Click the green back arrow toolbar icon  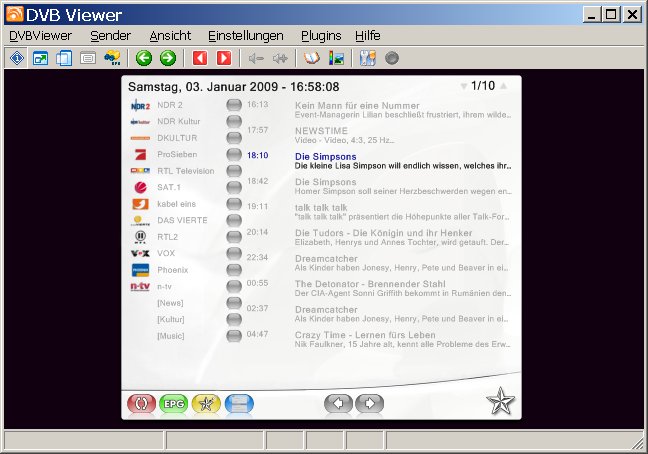pyautogui.click(x=144, y=58)
